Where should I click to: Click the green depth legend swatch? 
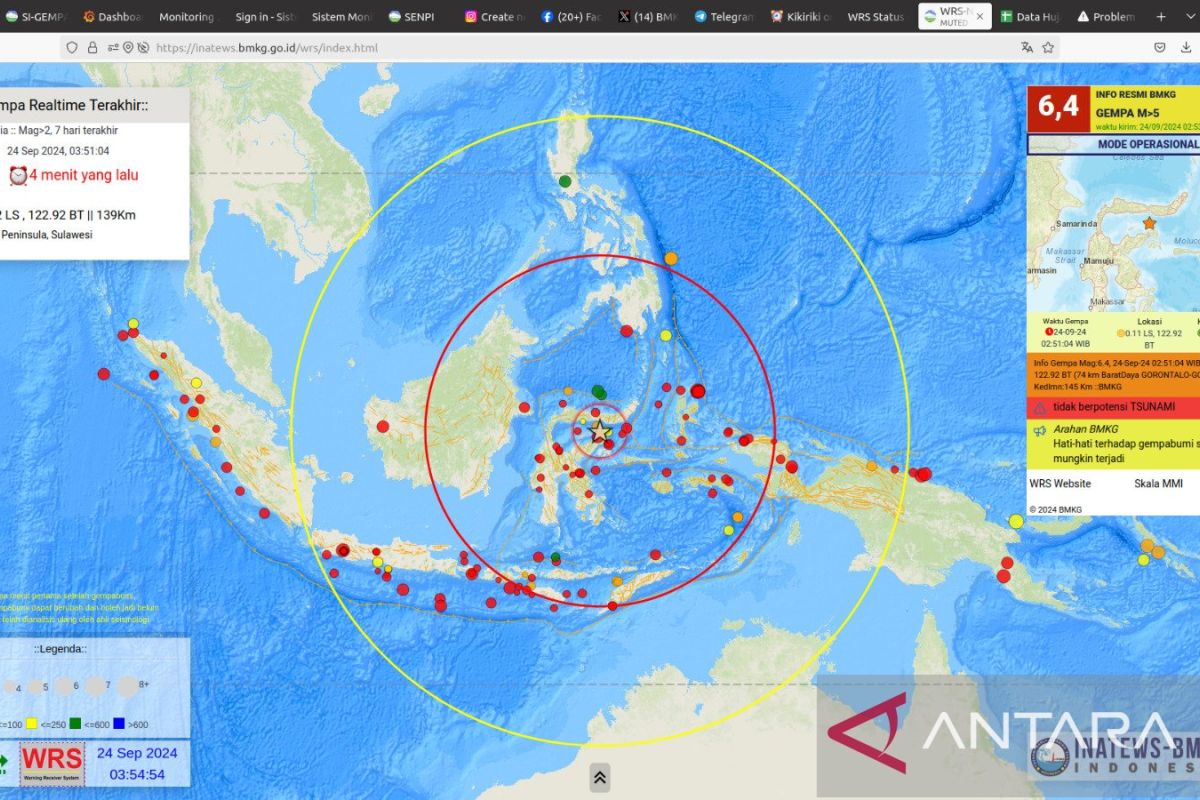point(75,724)
